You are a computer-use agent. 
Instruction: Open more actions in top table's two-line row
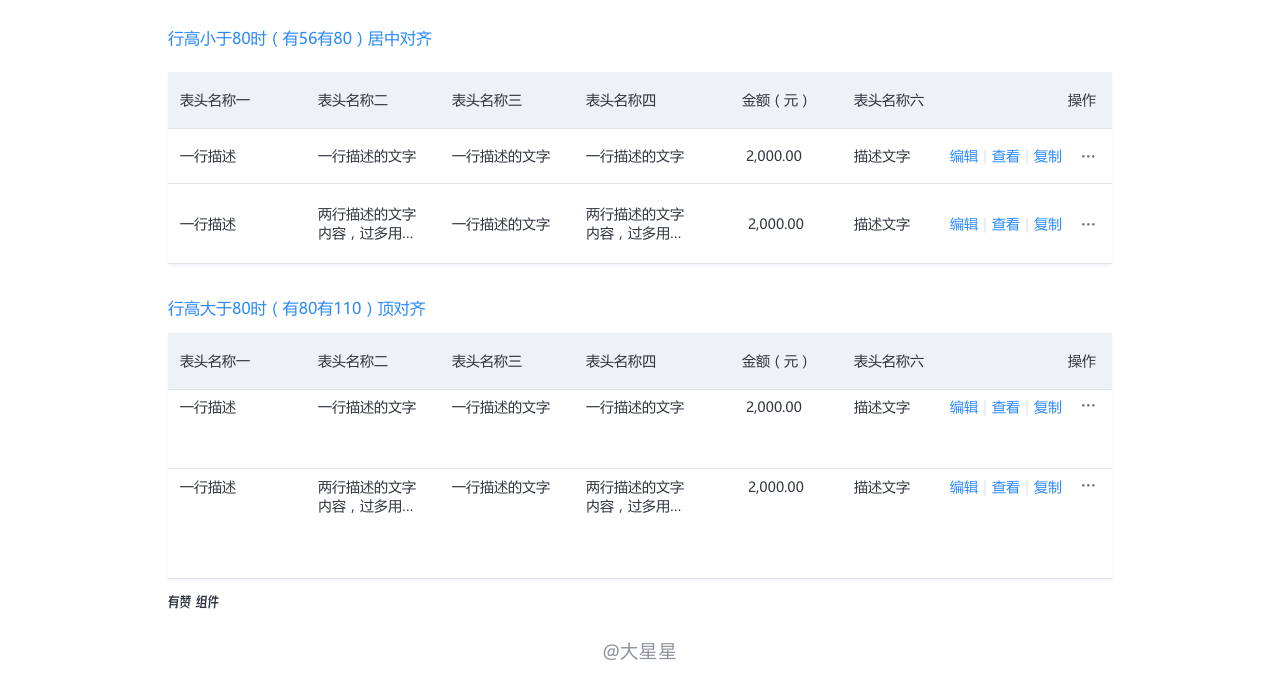(1088, 224)
